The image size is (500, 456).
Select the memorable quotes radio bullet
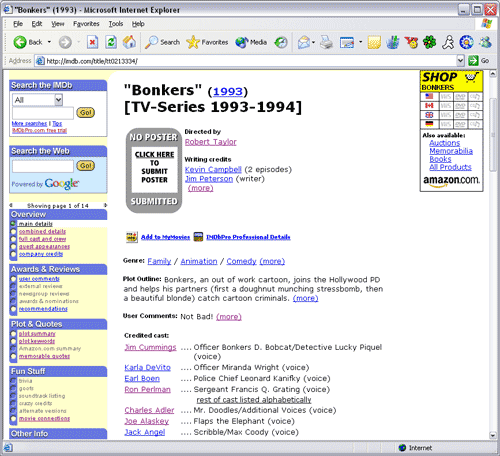tap(13, 356)
